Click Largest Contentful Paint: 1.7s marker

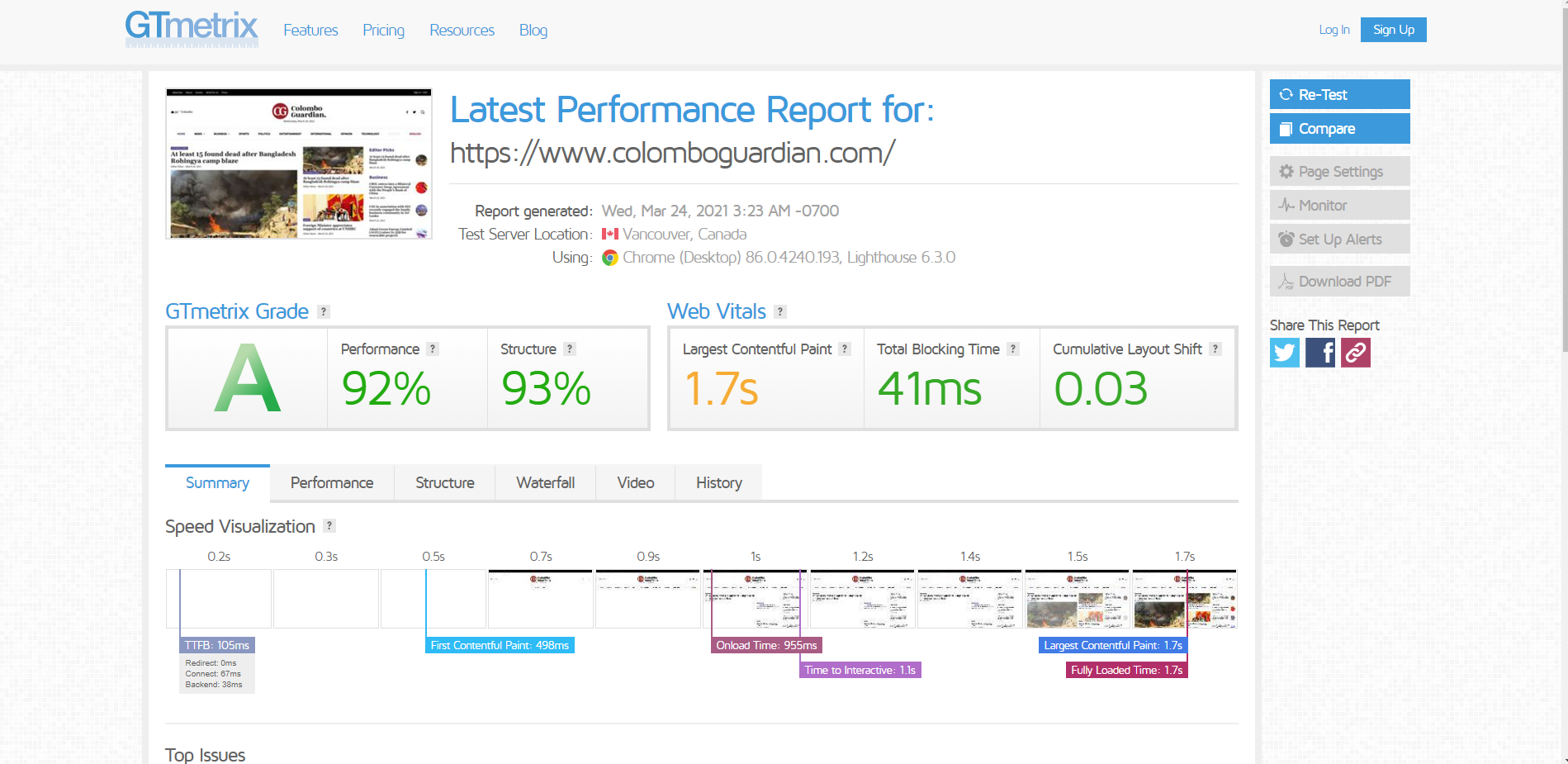(1113, 645)
